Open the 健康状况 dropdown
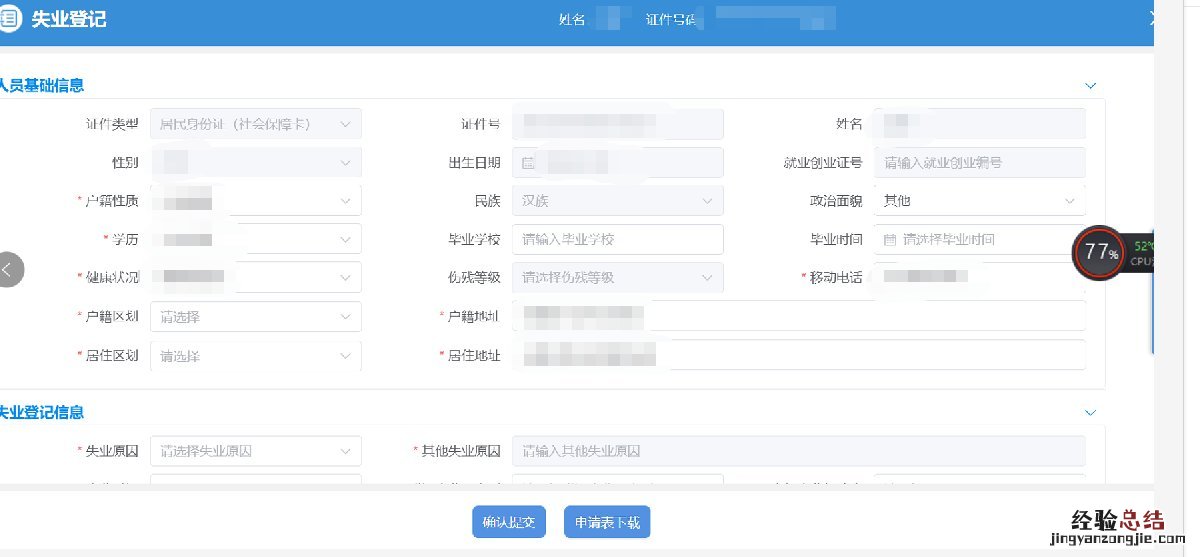The height and width of the screenshot is (557, 1200). [255, 278]
